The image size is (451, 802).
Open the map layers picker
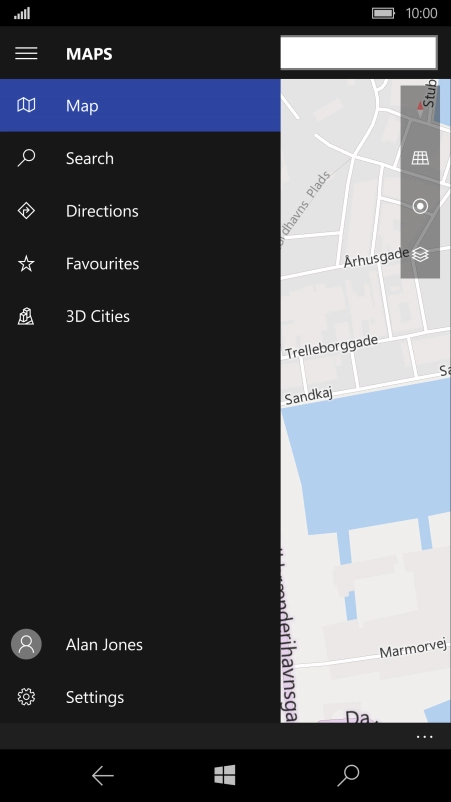420,254
